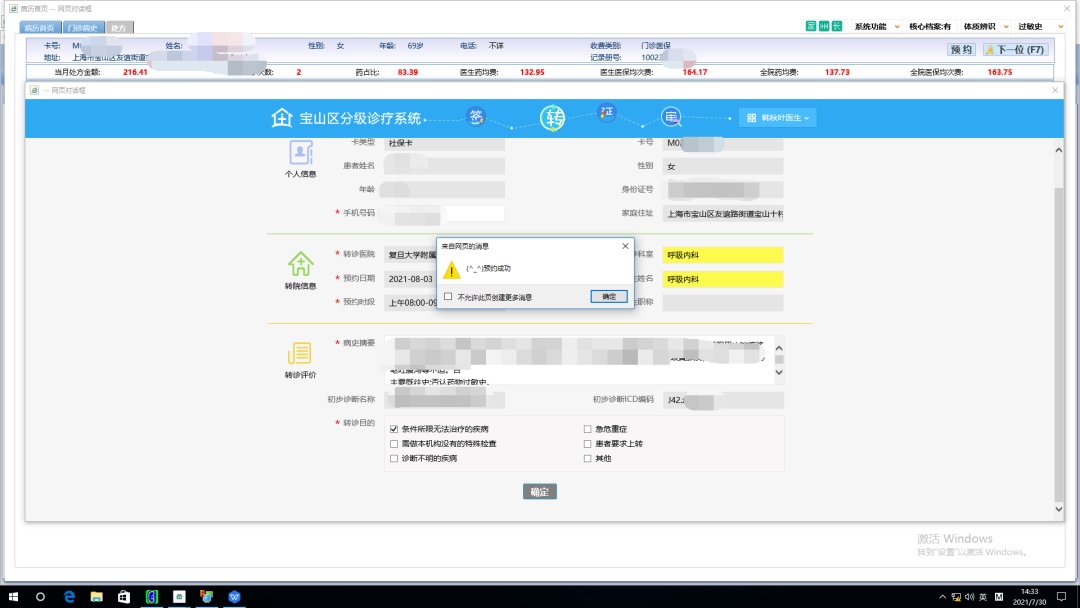This screenshot has height=608, width=1080.
Task: Click the green 家 icon in toolbar
Action: coord(811,26)
